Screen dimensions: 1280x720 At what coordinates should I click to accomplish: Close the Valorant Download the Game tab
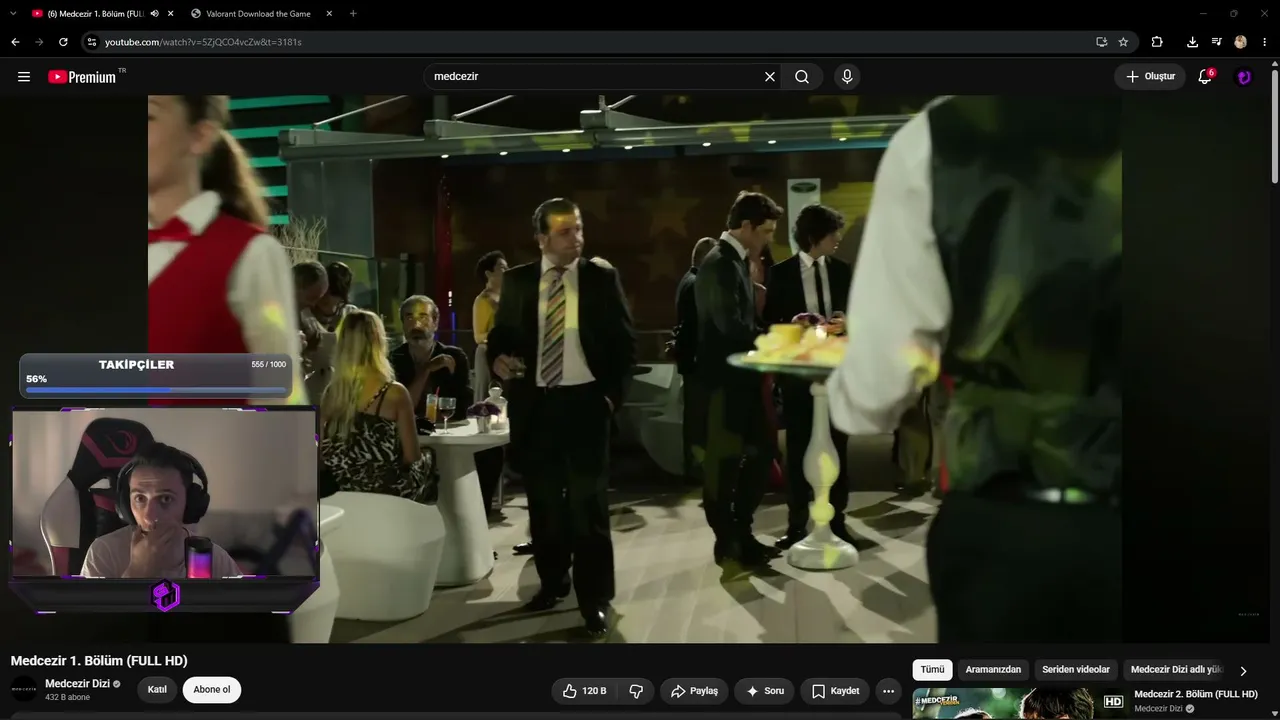(x=331, y=14)
